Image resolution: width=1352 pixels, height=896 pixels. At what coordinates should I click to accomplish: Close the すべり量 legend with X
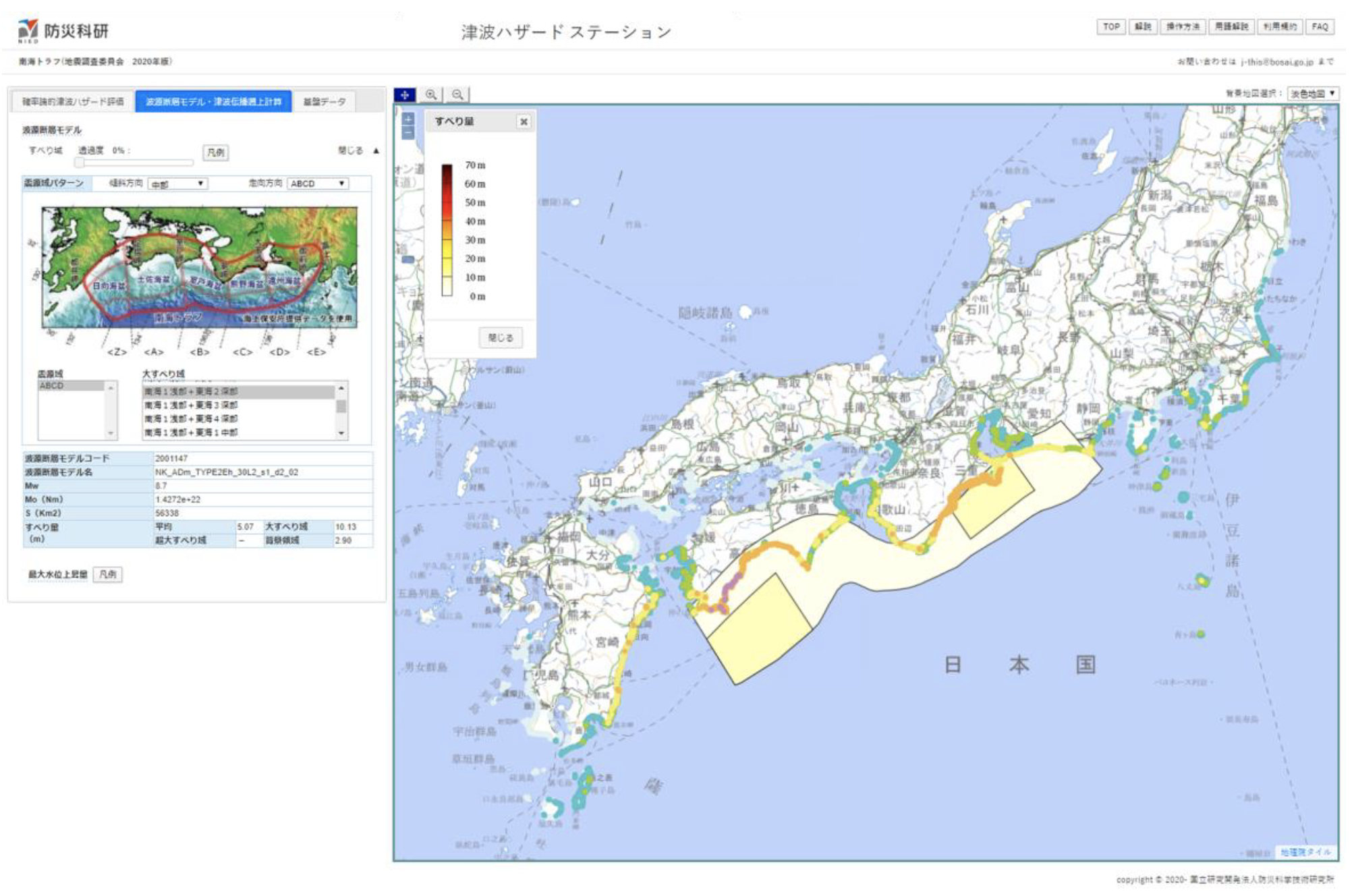(x=524, y=122)
